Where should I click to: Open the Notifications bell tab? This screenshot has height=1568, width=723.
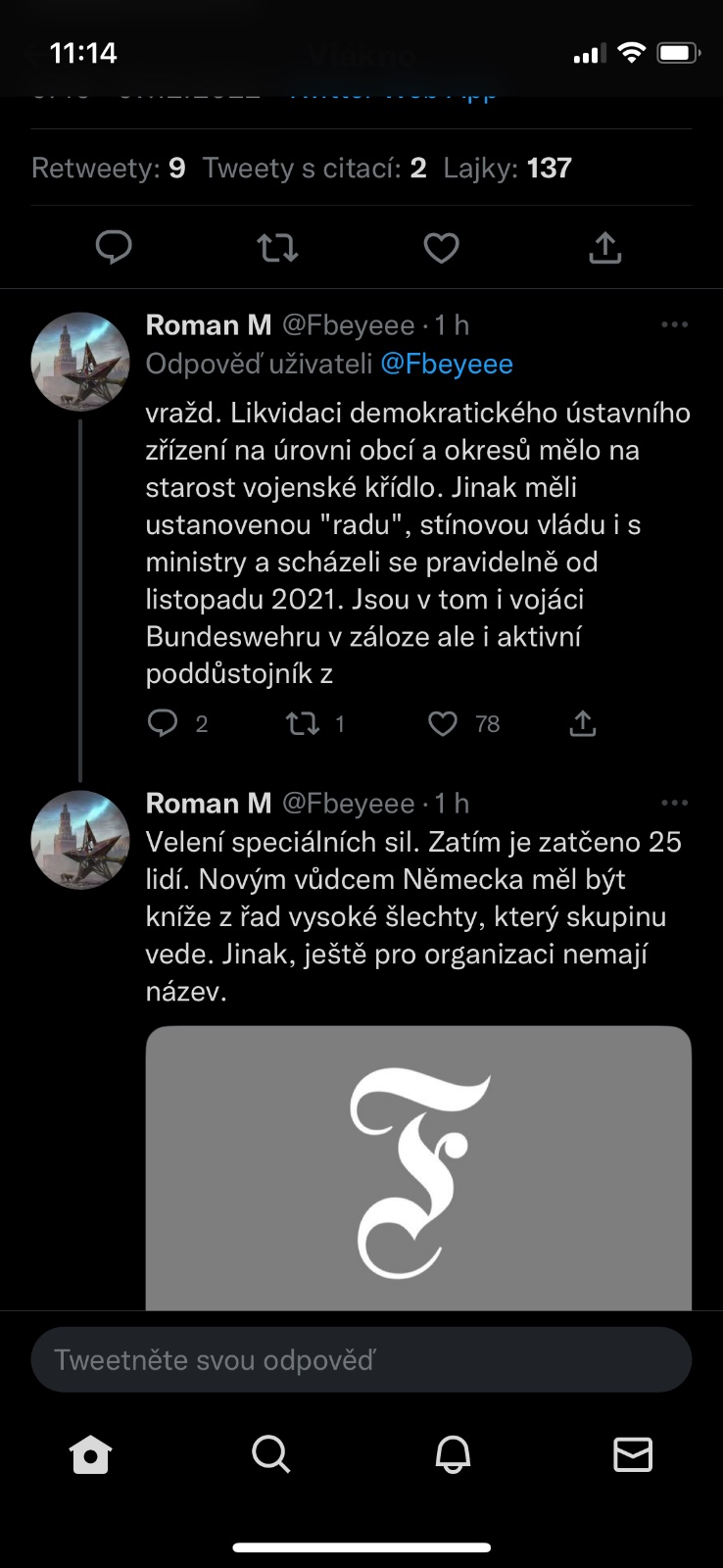pos(453,1454)
